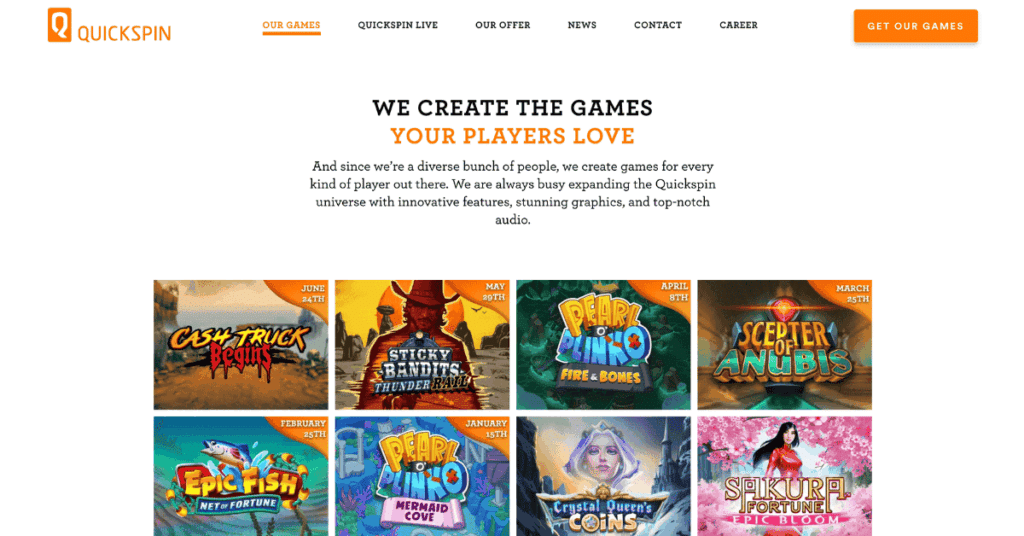Screen dimensions: 1024x536
Task: Open the Cash Truck Begins game tile
Action: (241, 345)
